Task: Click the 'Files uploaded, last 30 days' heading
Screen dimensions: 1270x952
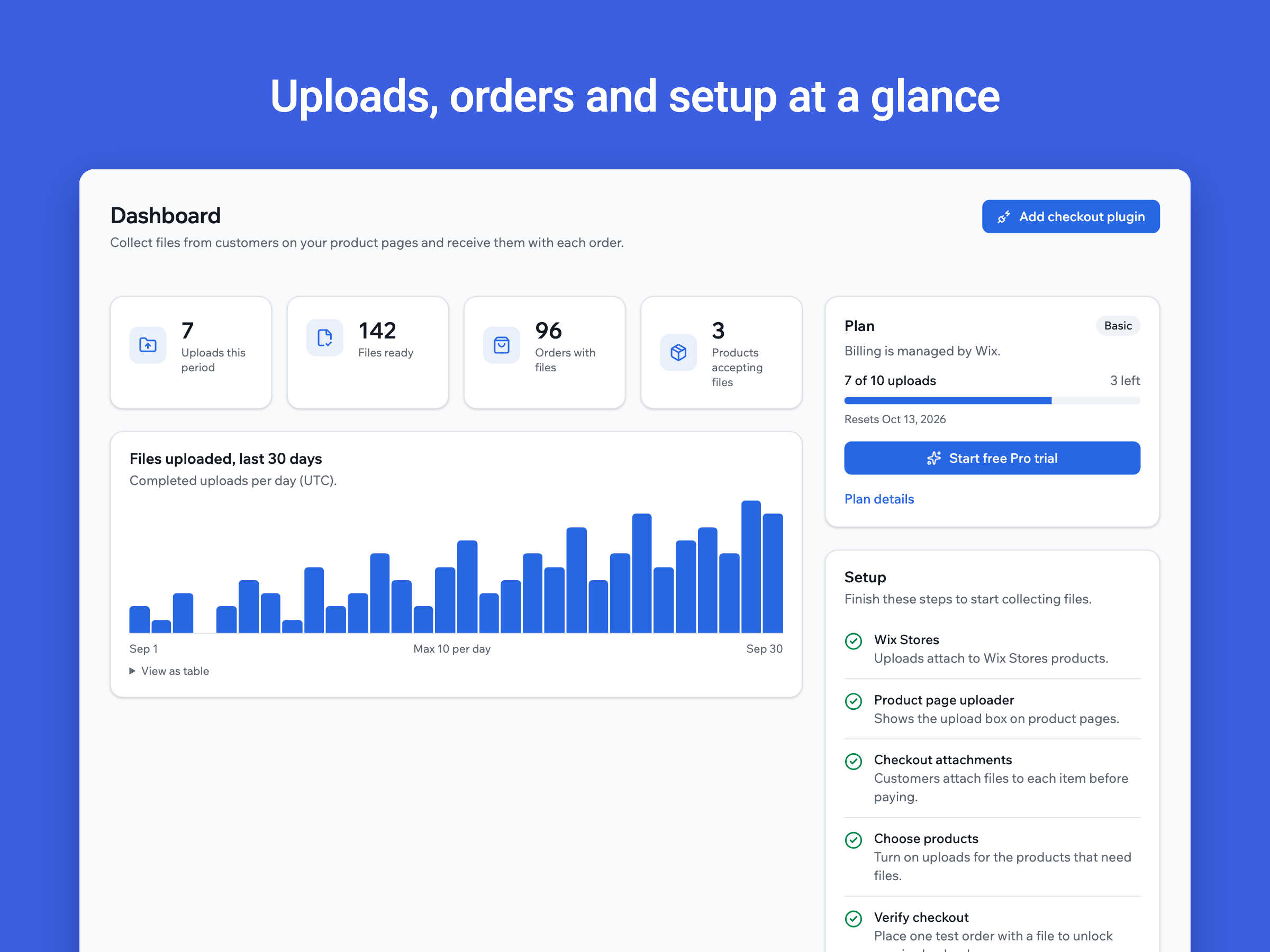Action: [225, 459]
